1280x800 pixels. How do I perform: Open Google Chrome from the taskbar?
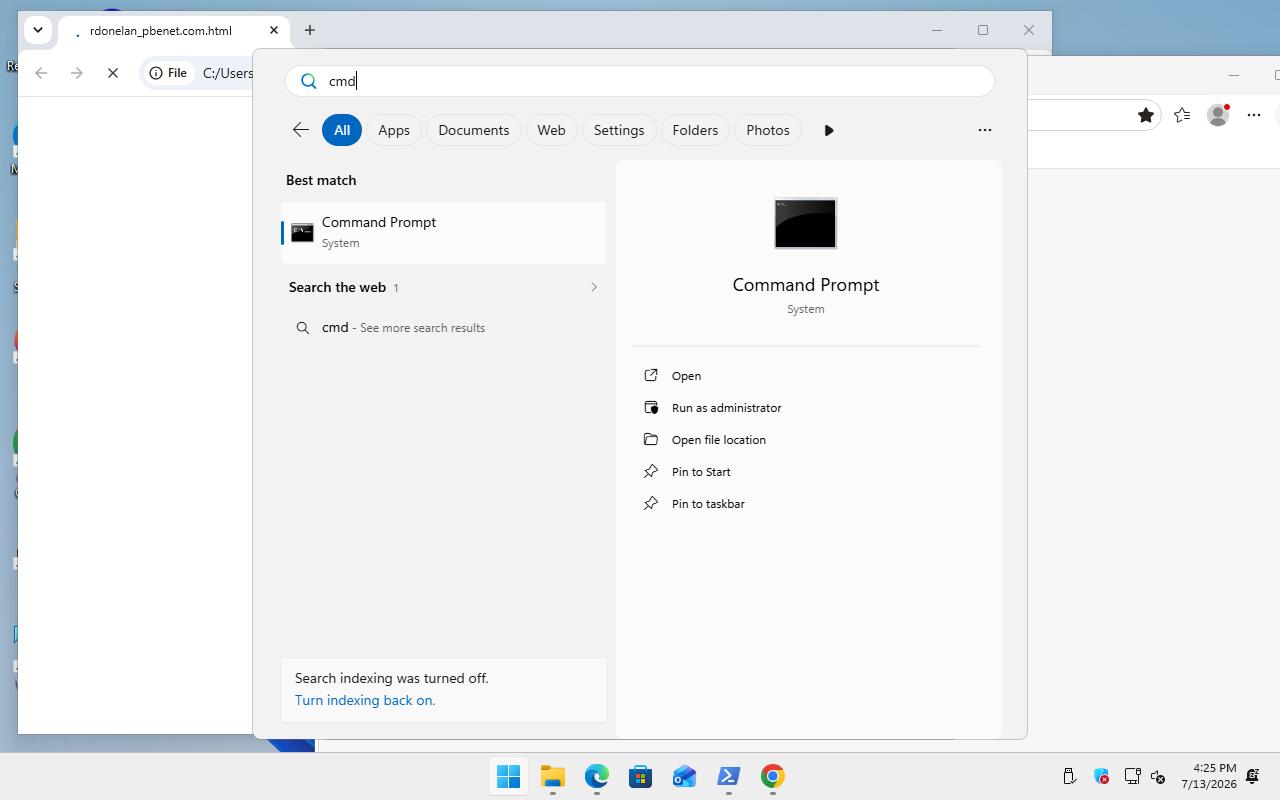(773, 776)
